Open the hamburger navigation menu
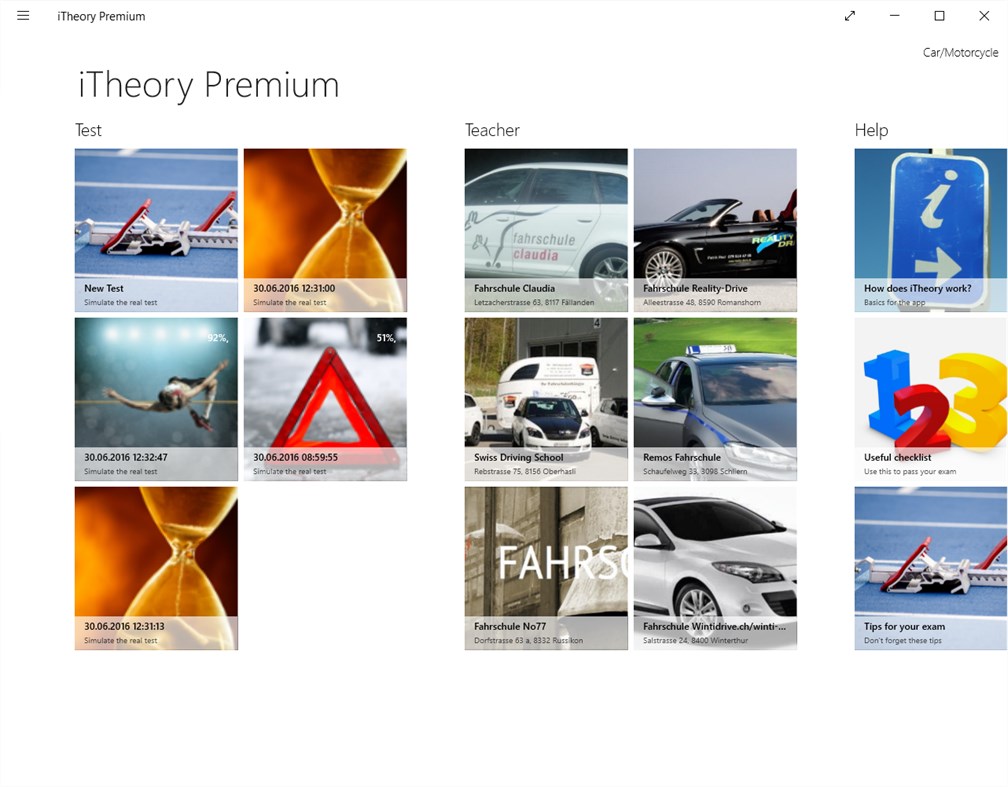 tap(23, 16)
